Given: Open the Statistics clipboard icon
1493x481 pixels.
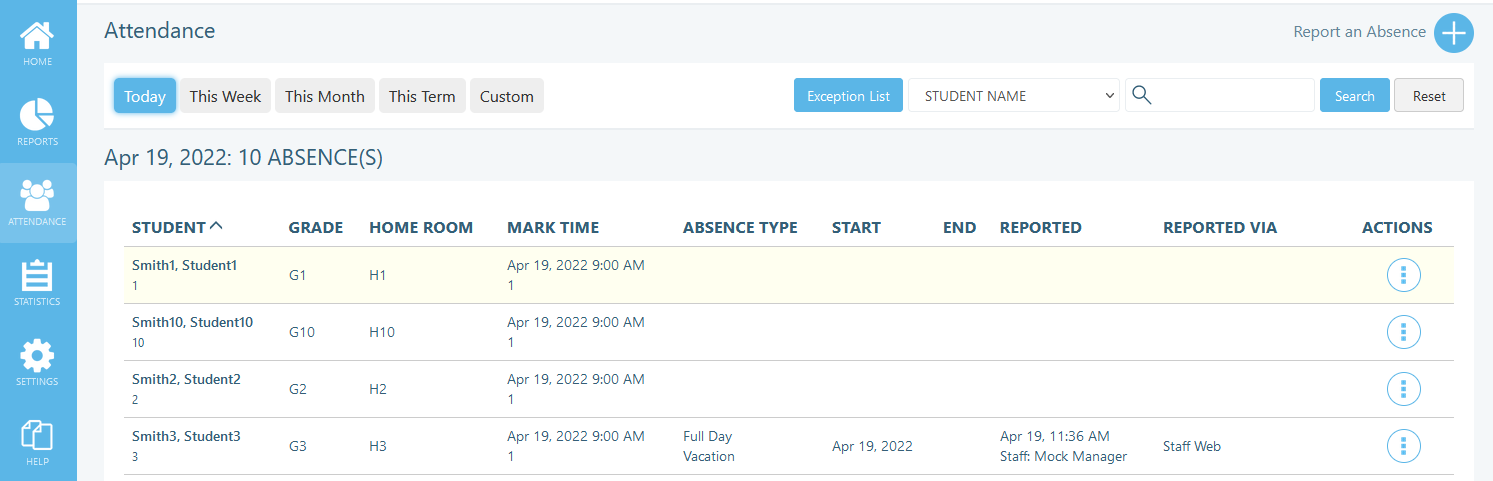Looking at the screenshot, I should (38, 277).
